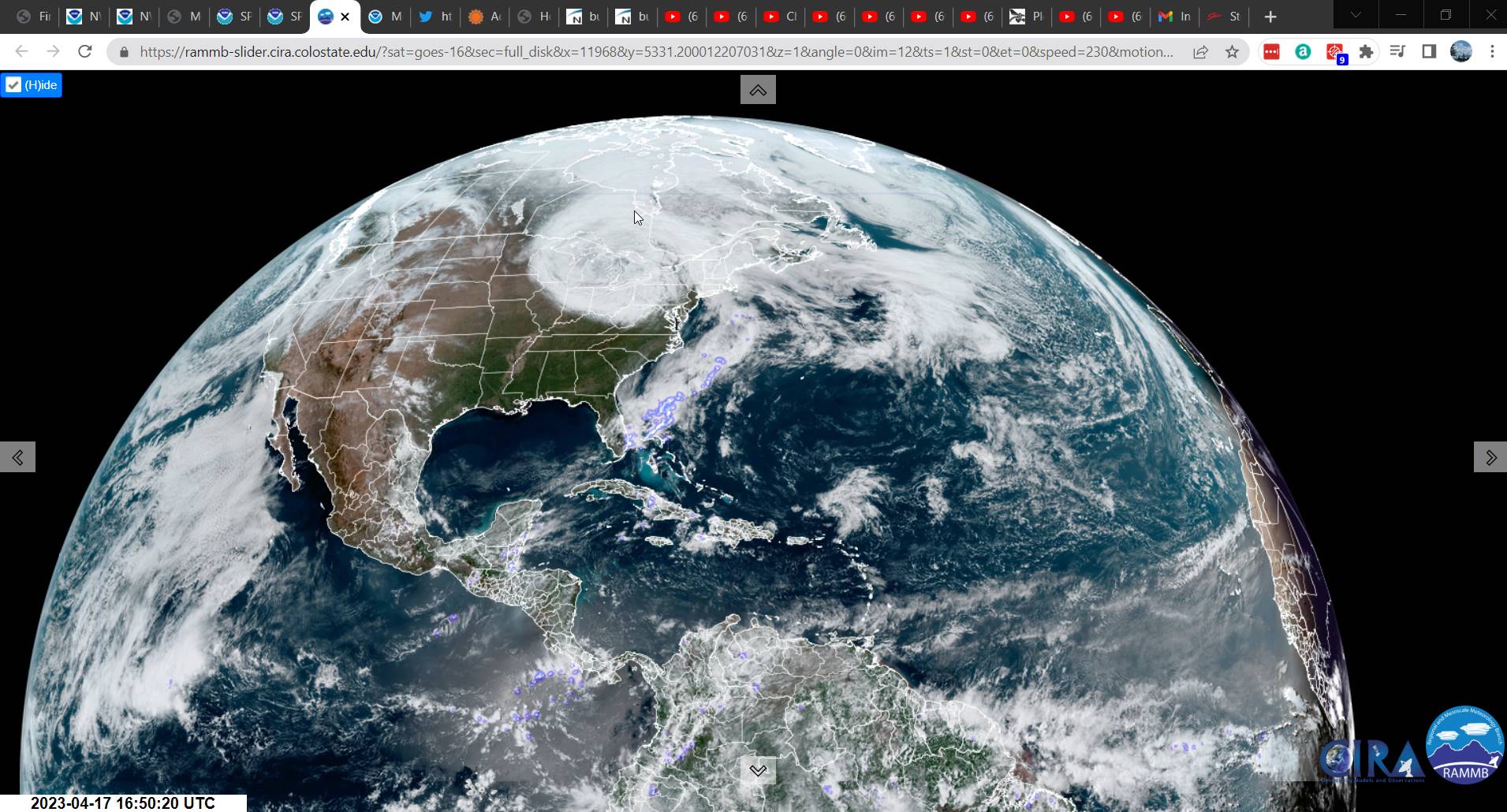The width and height of the screenshot is (1507, 812).
Task: Open the Extensions puzzle icon
Action: 1366,52
